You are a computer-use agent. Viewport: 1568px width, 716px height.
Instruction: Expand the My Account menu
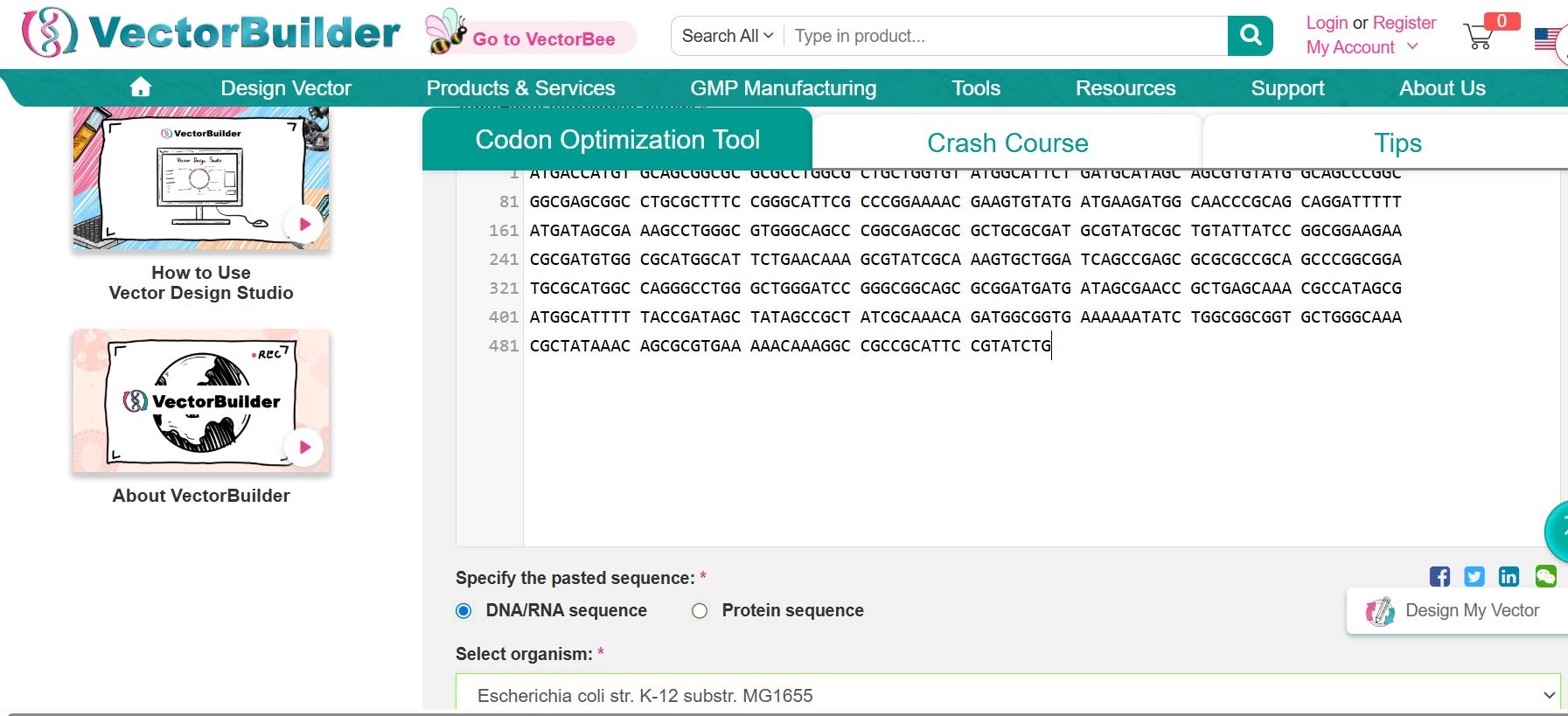coord(1362,47)
